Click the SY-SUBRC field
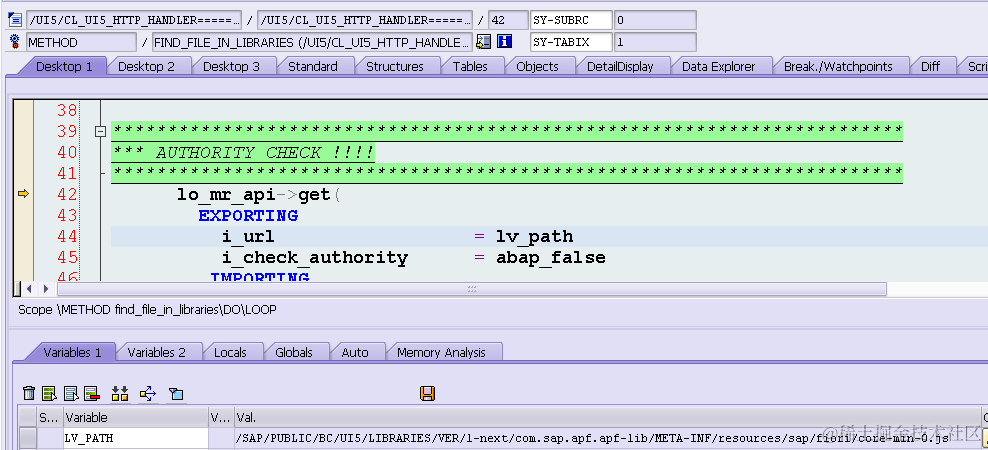The width and height of the screenshot is (988, 450). click(571, 20)
